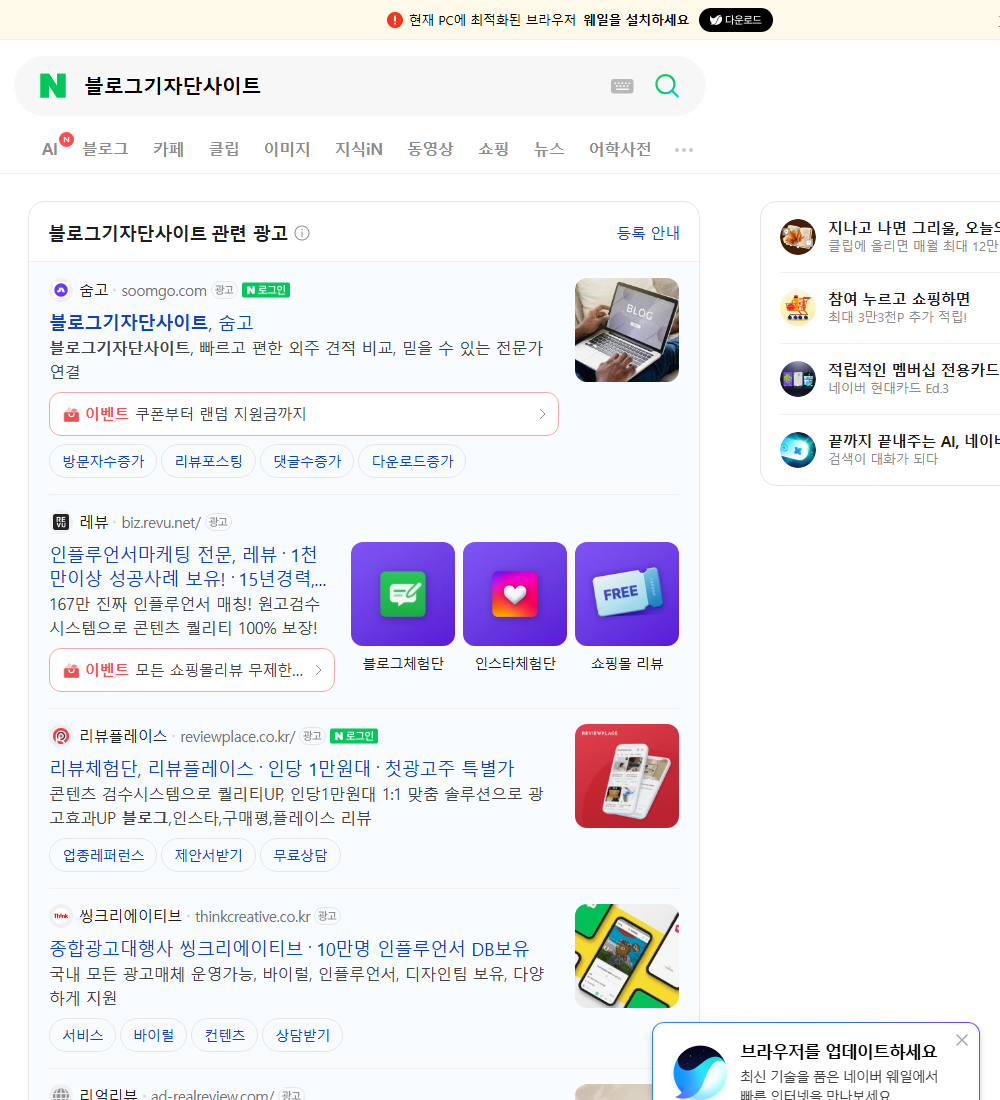Open the 숨고 laptop BLOG thumbnail

tap(627, 330)
